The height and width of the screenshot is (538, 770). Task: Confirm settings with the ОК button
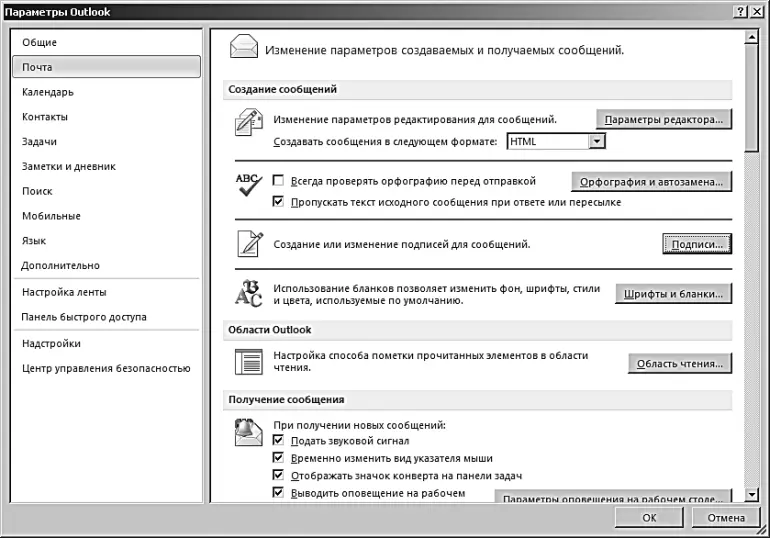click(649, 517)
